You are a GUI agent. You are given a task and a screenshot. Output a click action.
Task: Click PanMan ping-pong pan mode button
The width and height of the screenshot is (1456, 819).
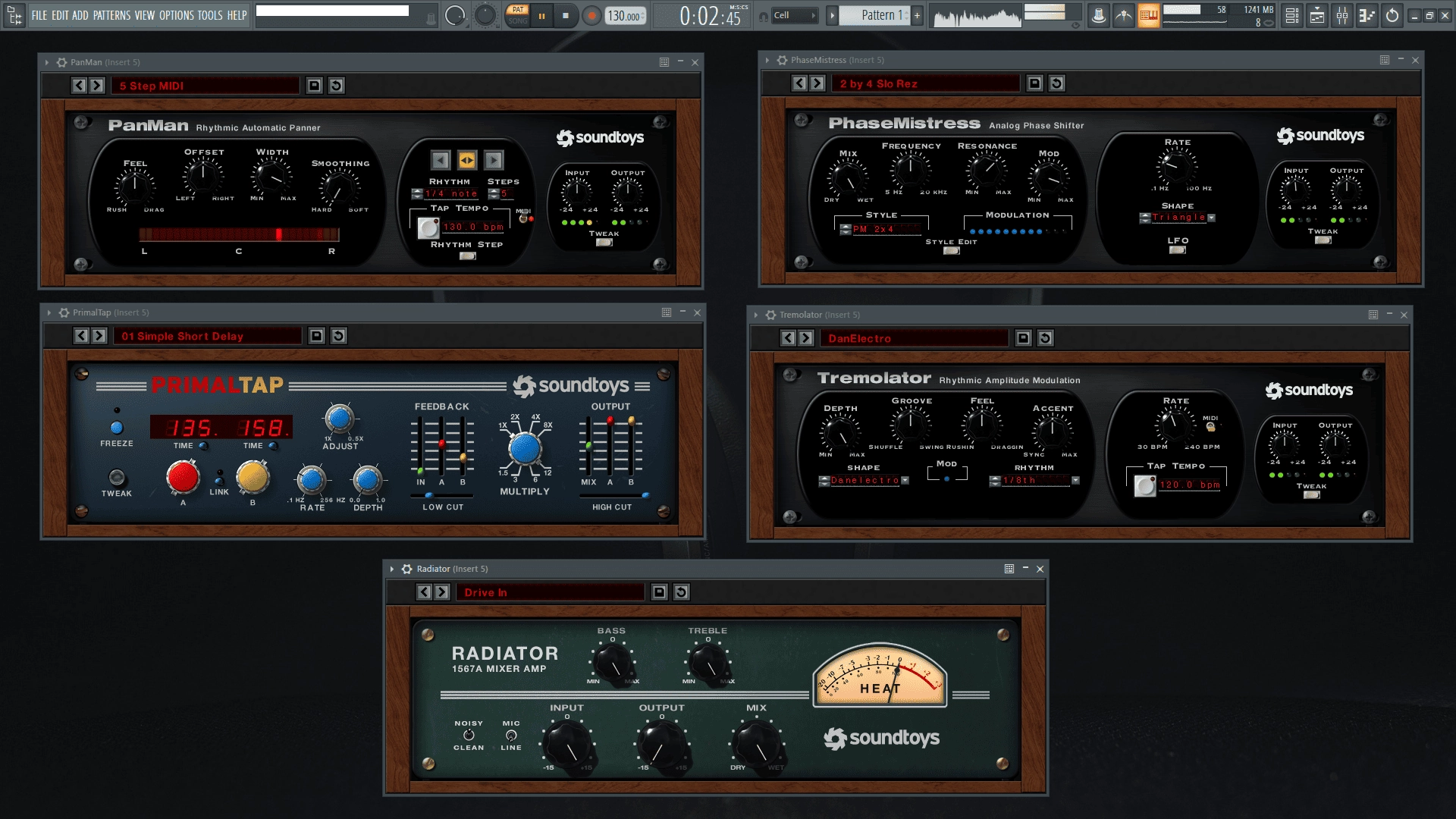pos(467,160)
